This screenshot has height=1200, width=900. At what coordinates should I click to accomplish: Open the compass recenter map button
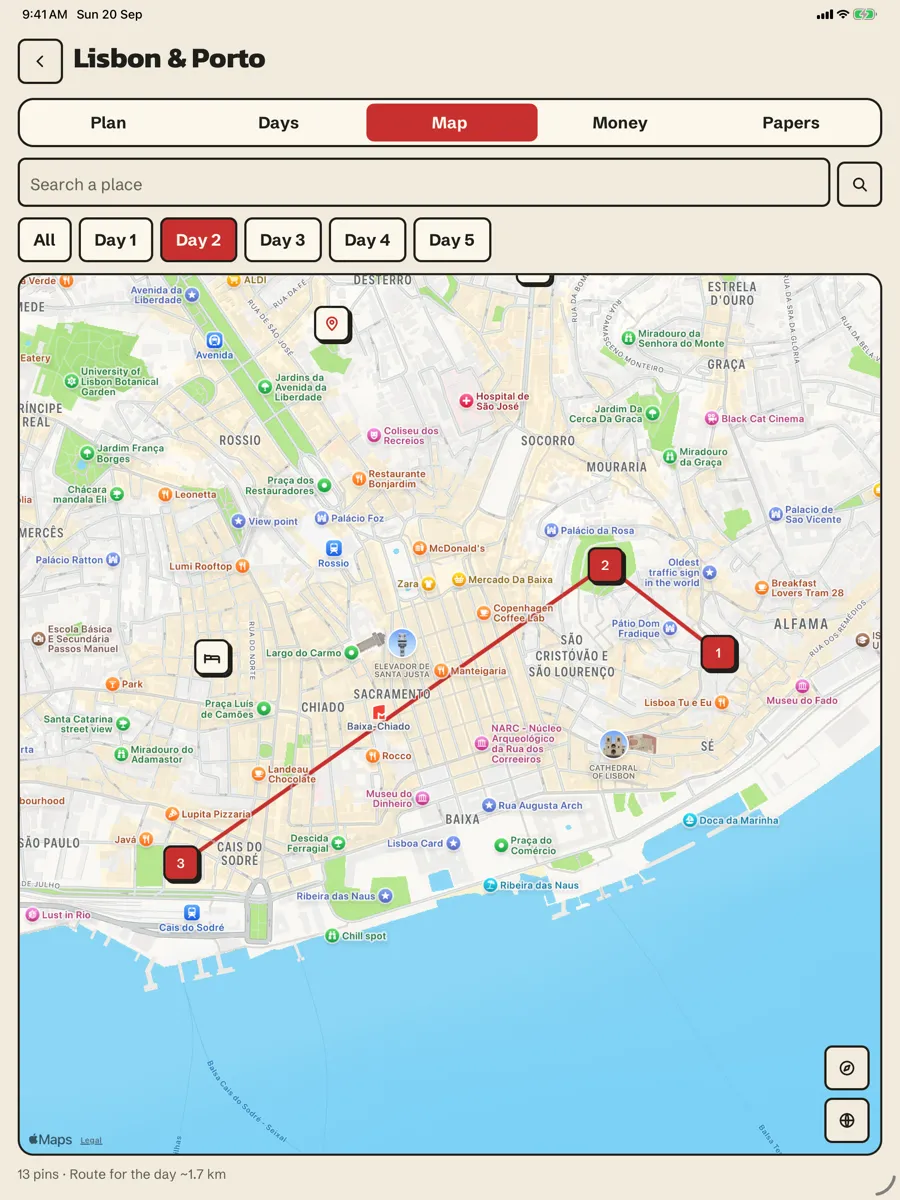tap(847, 1068)
